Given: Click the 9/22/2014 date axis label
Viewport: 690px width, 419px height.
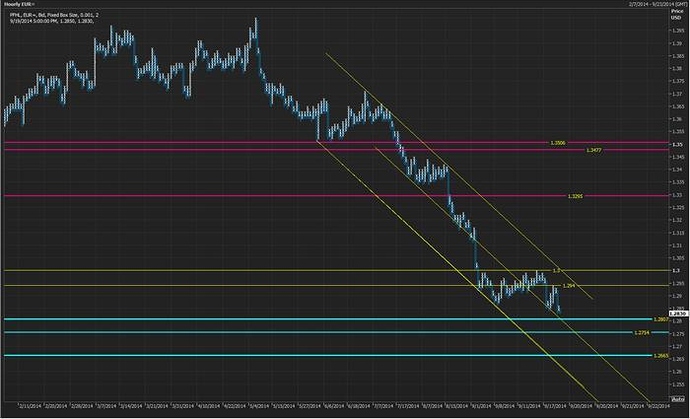Looking at the screenshot, I should point(657,404).
